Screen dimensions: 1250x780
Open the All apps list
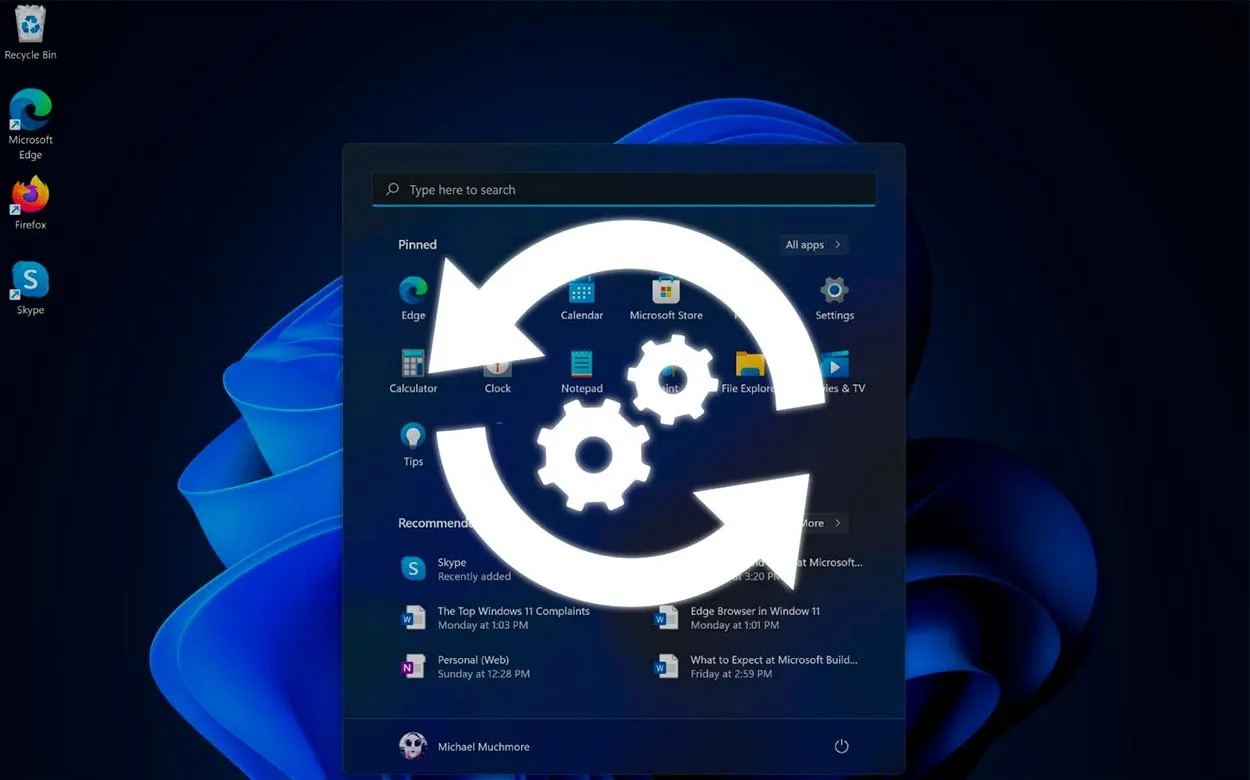pyautogui.click(x=813, y=245)
